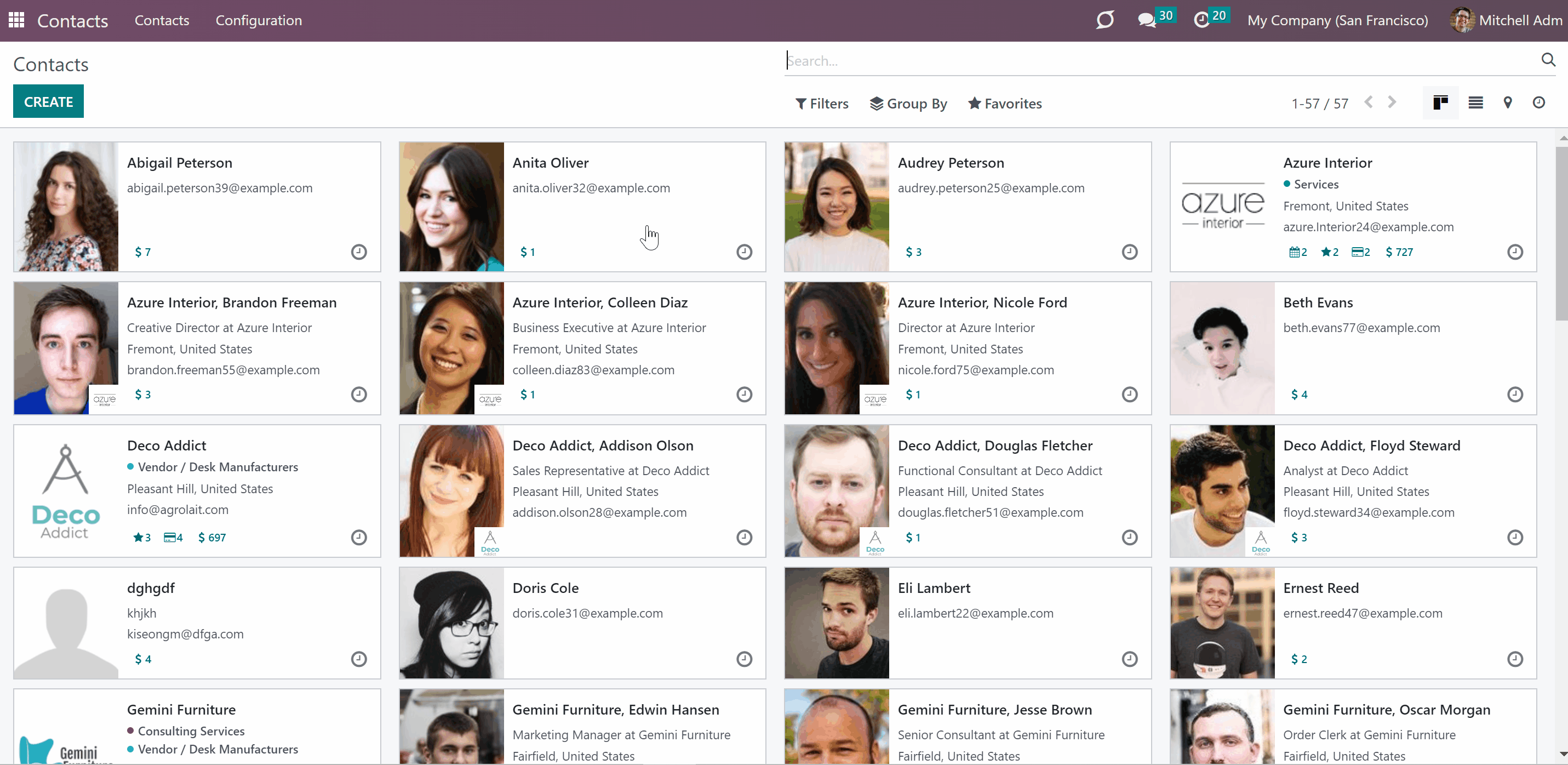Click email ernest.reed47@example.com
Viewport: 1568px width, 765px height.
pos(1363,613)
